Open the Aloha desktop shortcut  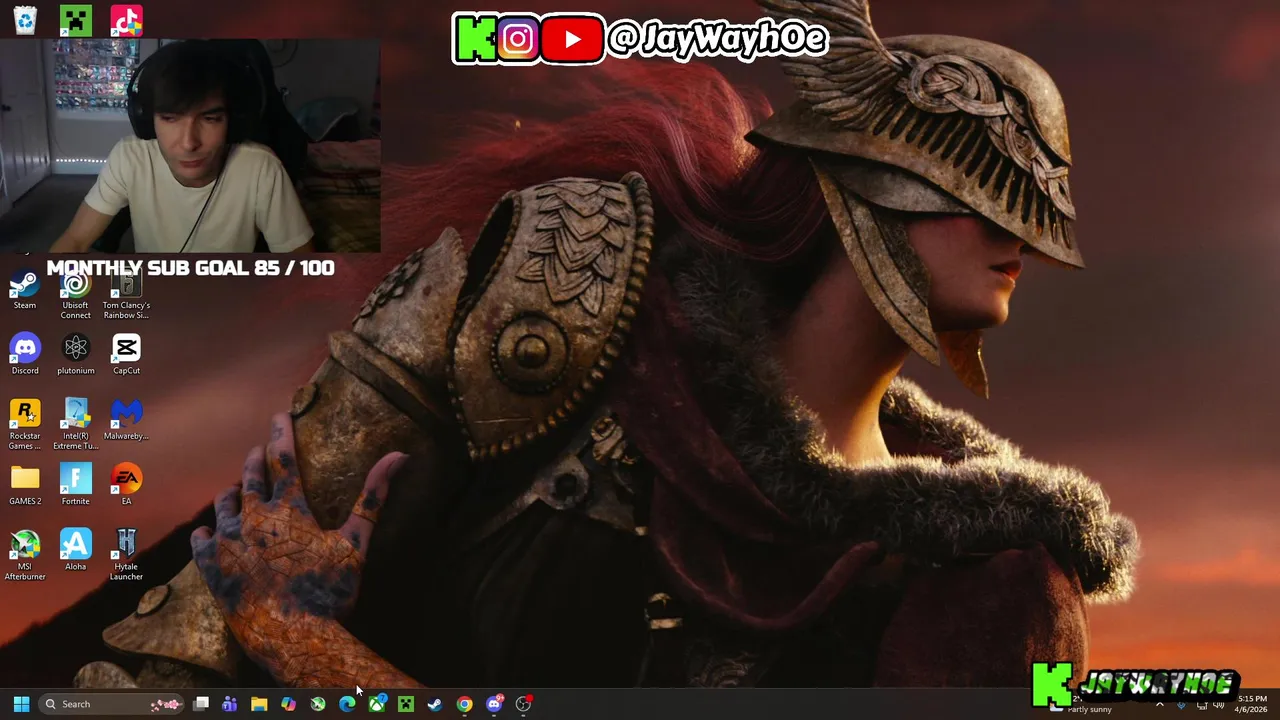(76, 550)
